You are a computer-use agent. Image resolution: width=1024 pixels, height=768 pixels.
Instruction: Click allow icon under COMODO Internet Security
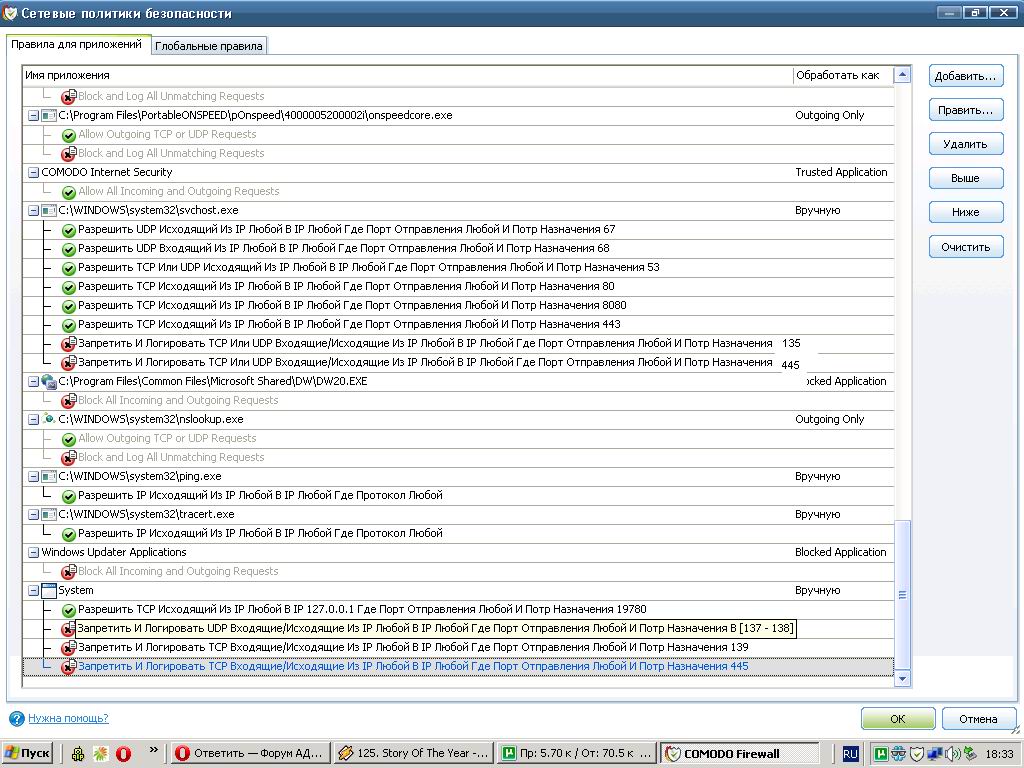[x=69, y=193]
